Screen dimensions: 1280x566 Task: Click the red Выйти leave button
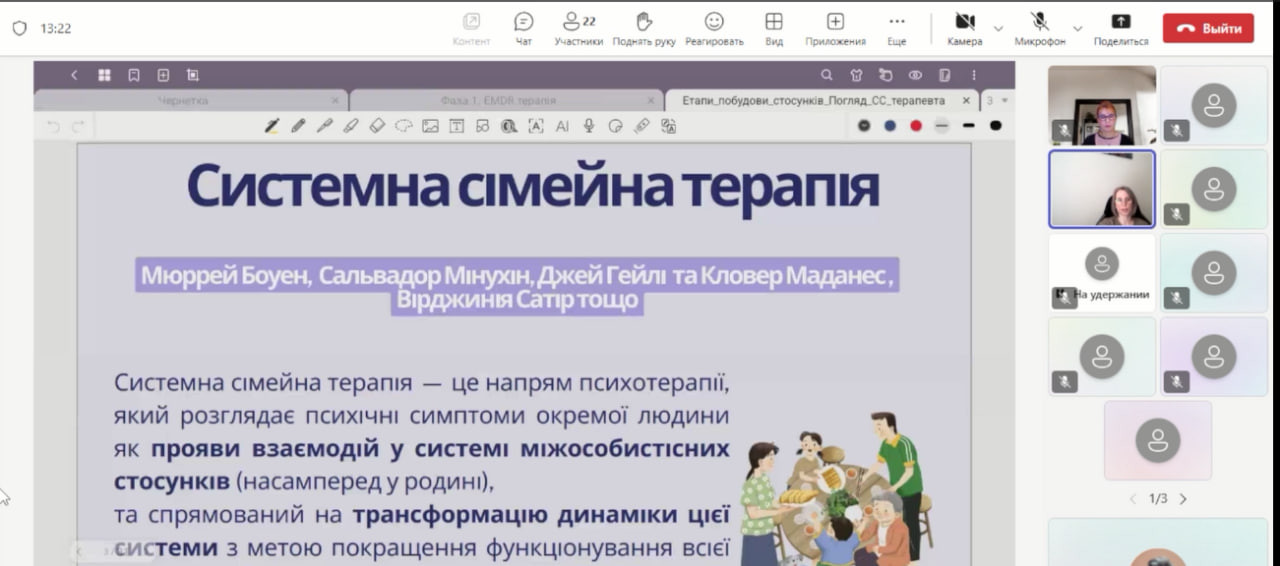pos(1207,28)
